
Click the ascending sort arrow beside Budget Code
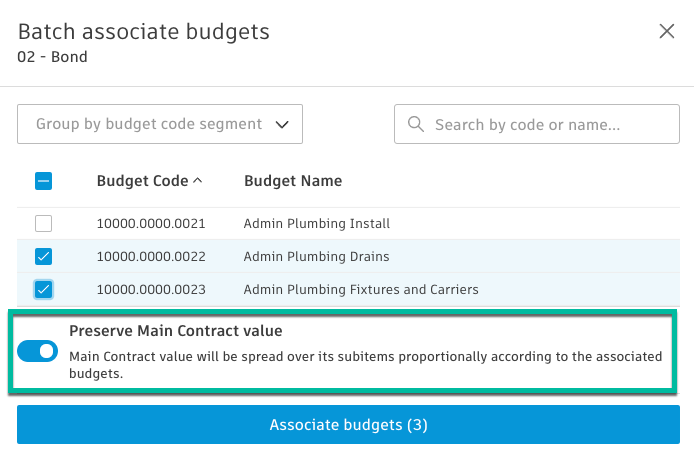coord(197,181)
